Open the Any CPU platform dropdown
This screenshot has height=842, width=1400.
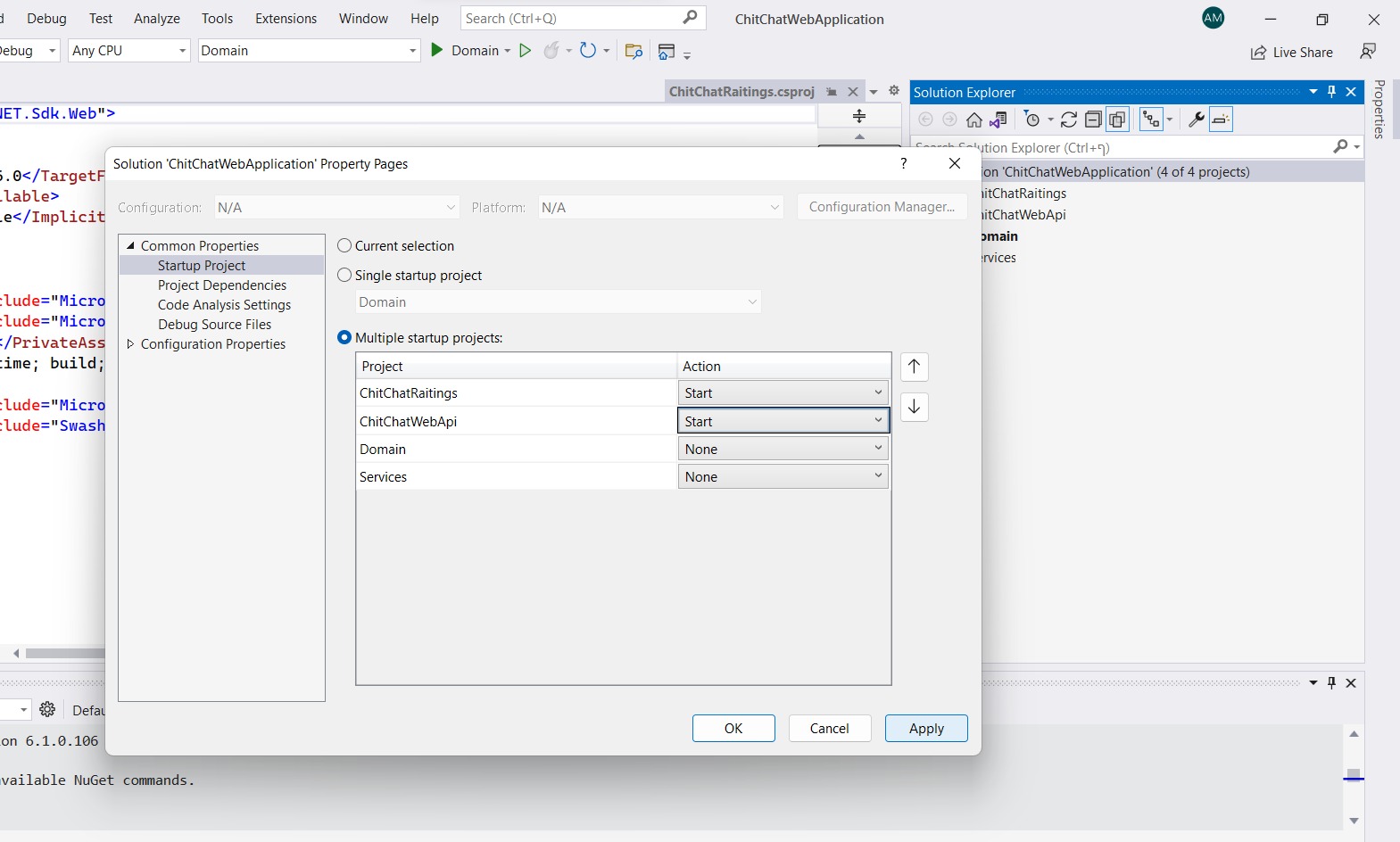coord(129,50)
